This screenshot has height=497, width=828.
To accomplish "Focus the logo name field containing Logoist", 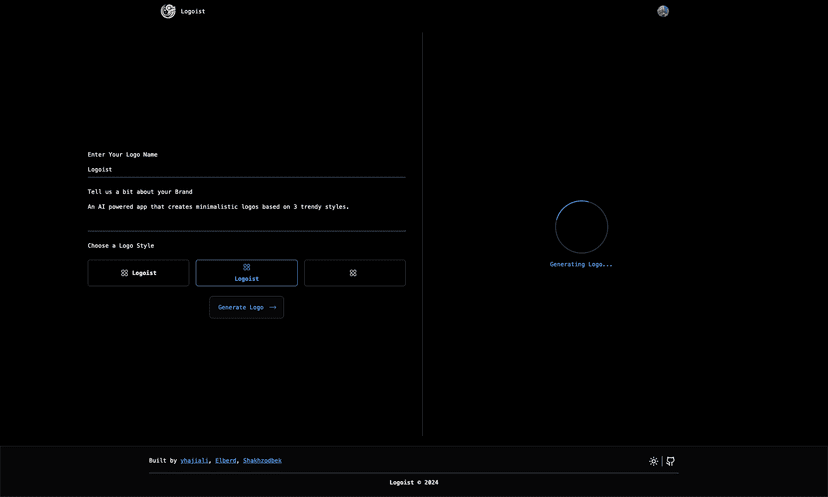I will click(x=247, y=170).
